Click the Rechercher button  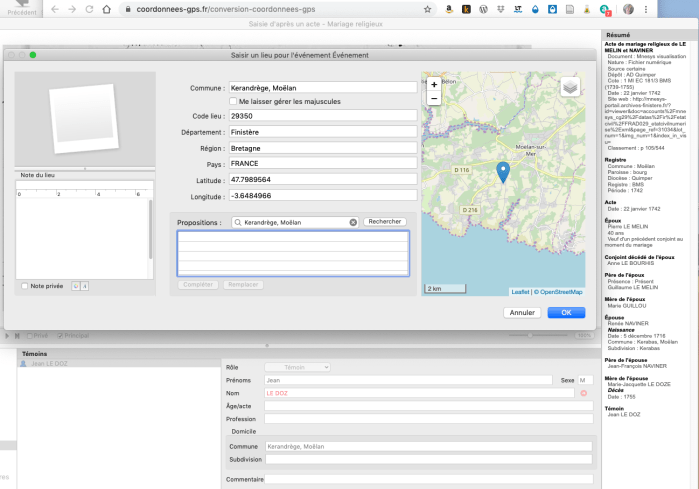coord(385,222)
